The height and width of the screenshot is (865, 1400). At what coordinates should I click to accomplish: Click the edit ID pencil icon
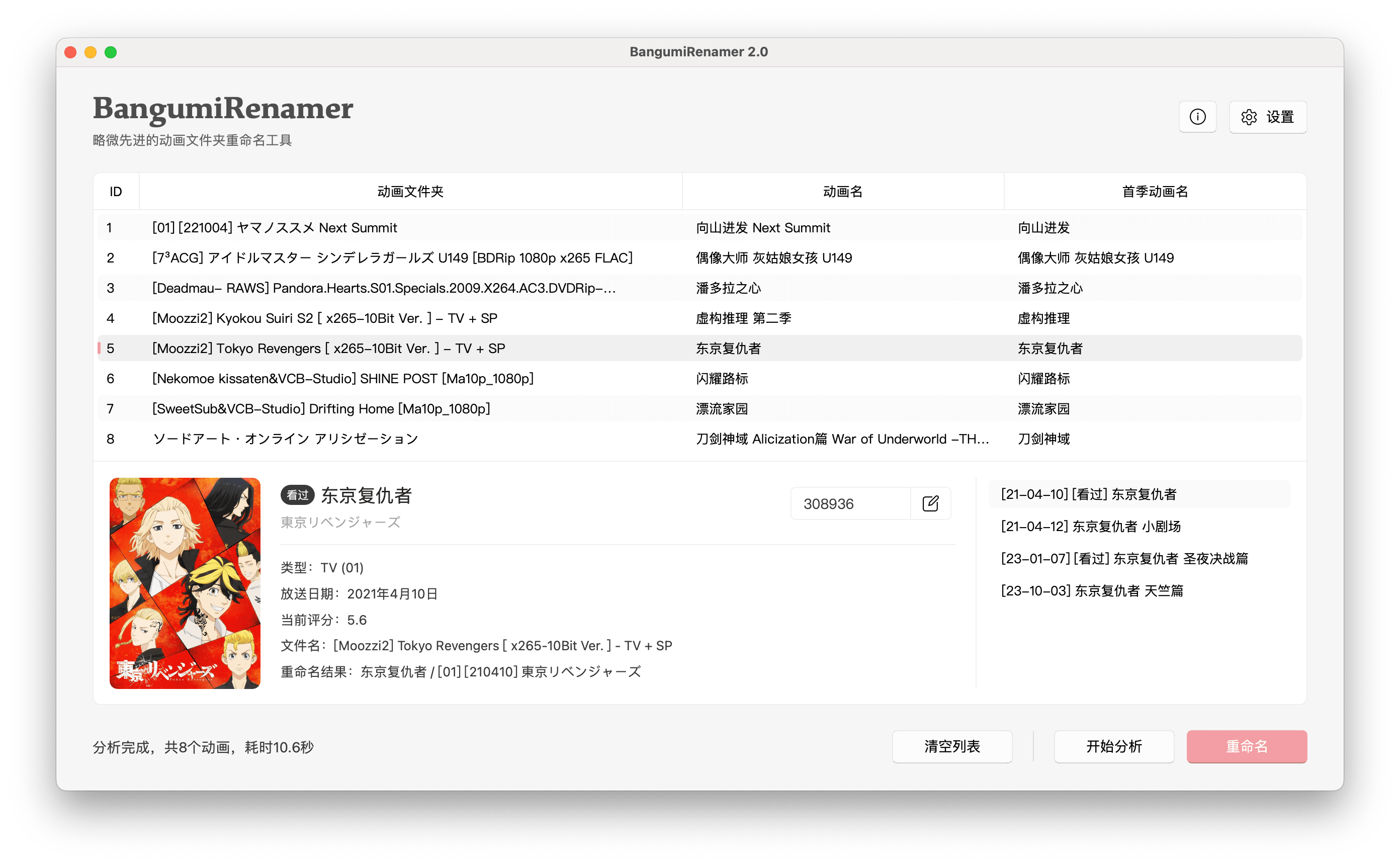tap(930, 503)
